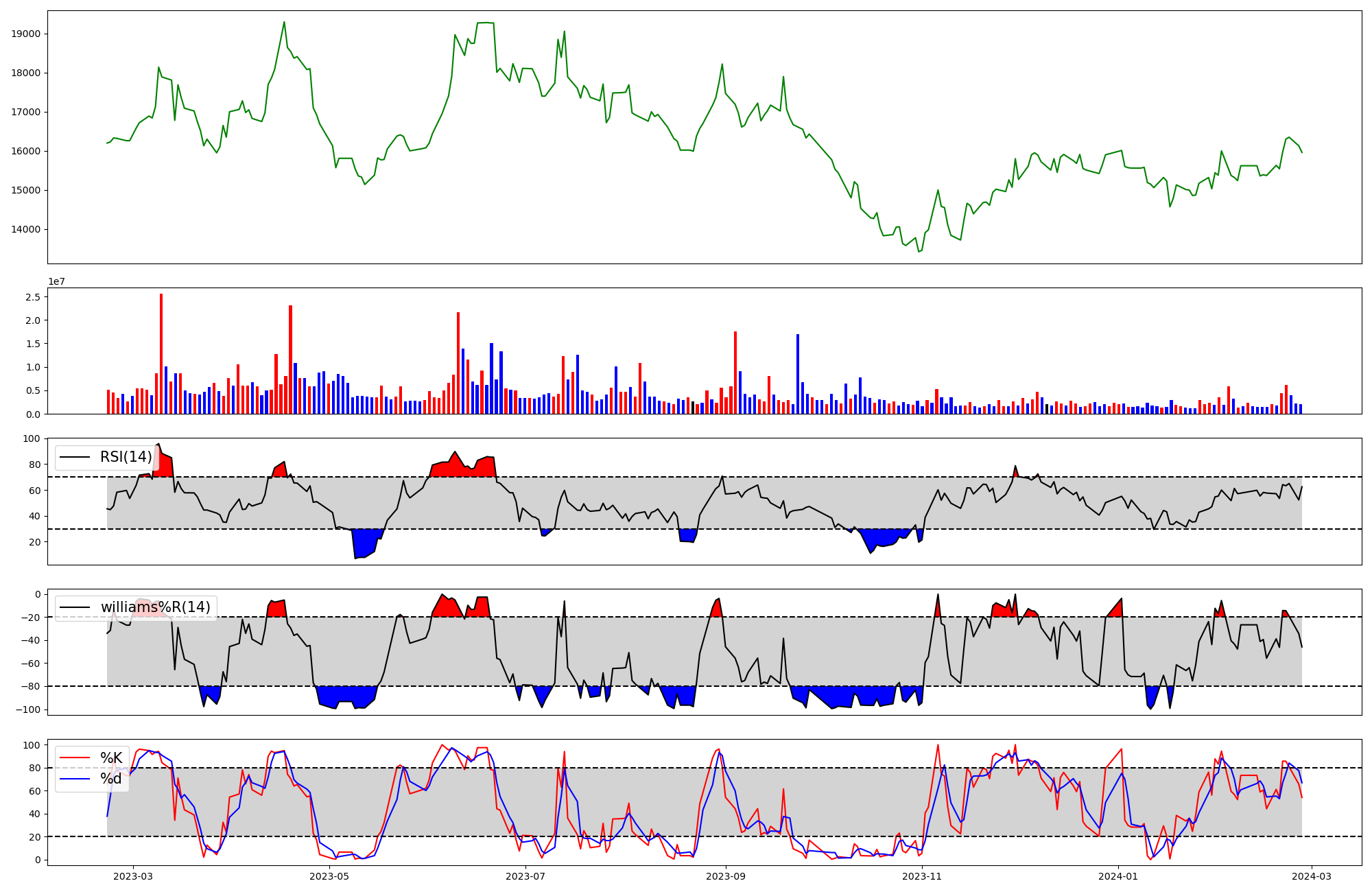Click the 2023-05 x-axis date label
Image resolution: width=1372 pixels, height=892 pixels.
pyautogui.click(x=330, y=876)
